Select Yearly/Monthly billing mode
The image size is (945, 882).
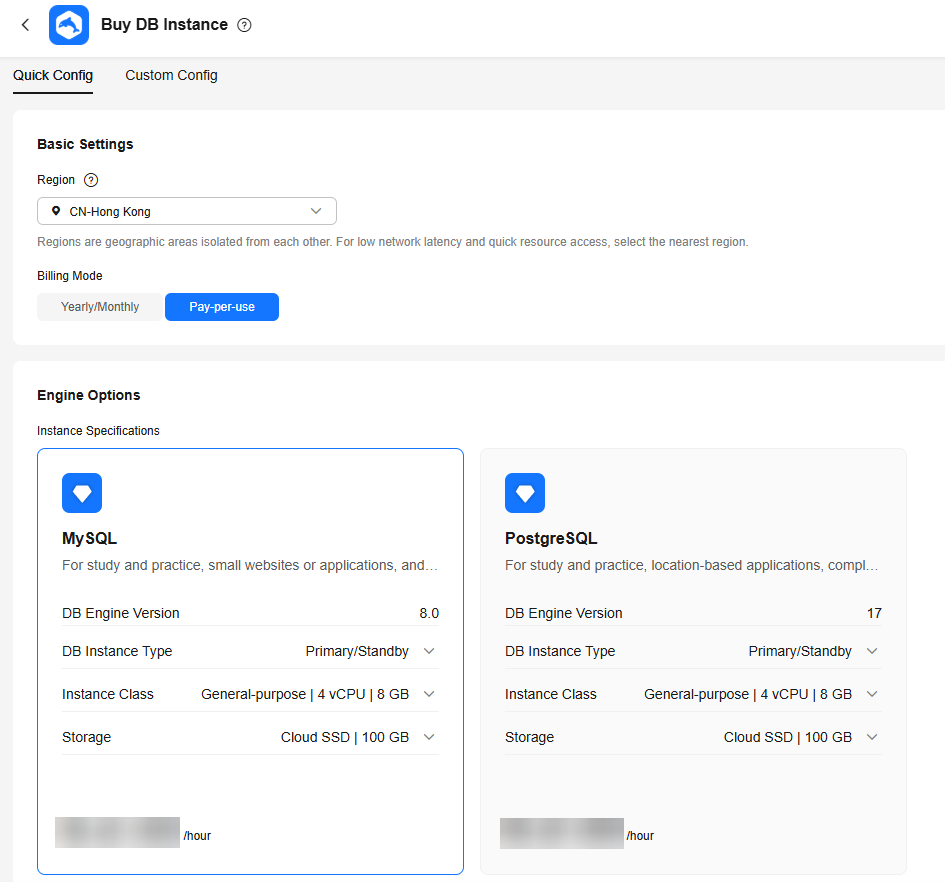click(x=100, y=307)
